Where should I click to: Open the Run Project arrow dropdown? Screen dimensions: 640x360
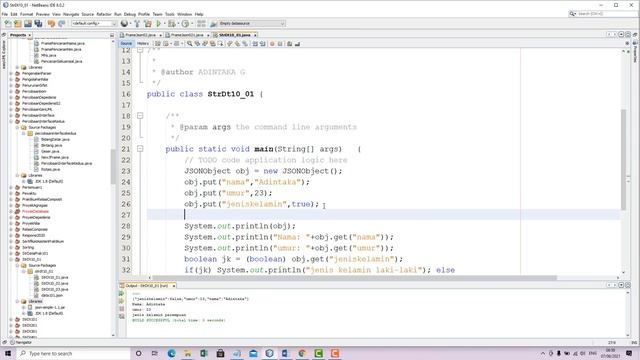pos(164,24)
